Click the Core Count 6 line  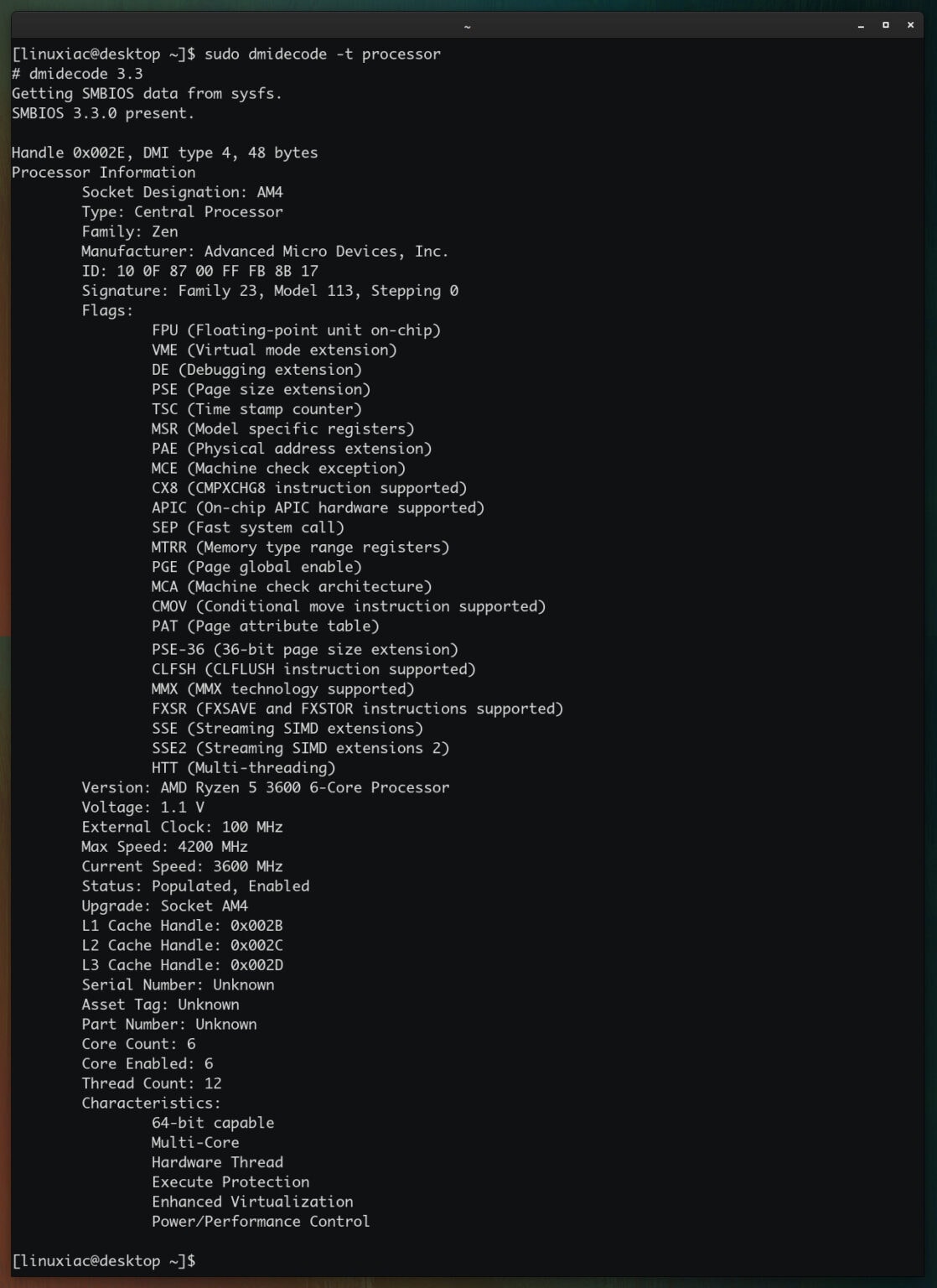tap(138, 1044)
